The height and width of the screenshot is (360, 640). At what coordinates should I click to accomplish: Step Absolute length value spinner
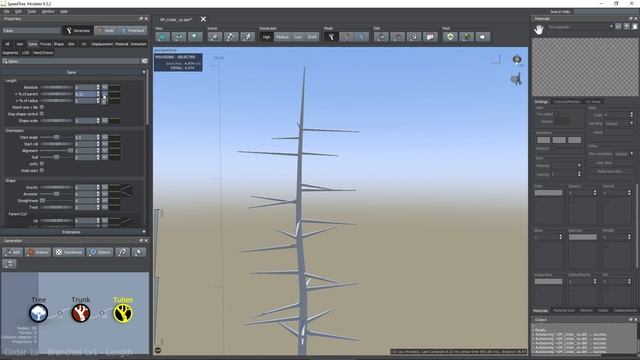(98, 87)
